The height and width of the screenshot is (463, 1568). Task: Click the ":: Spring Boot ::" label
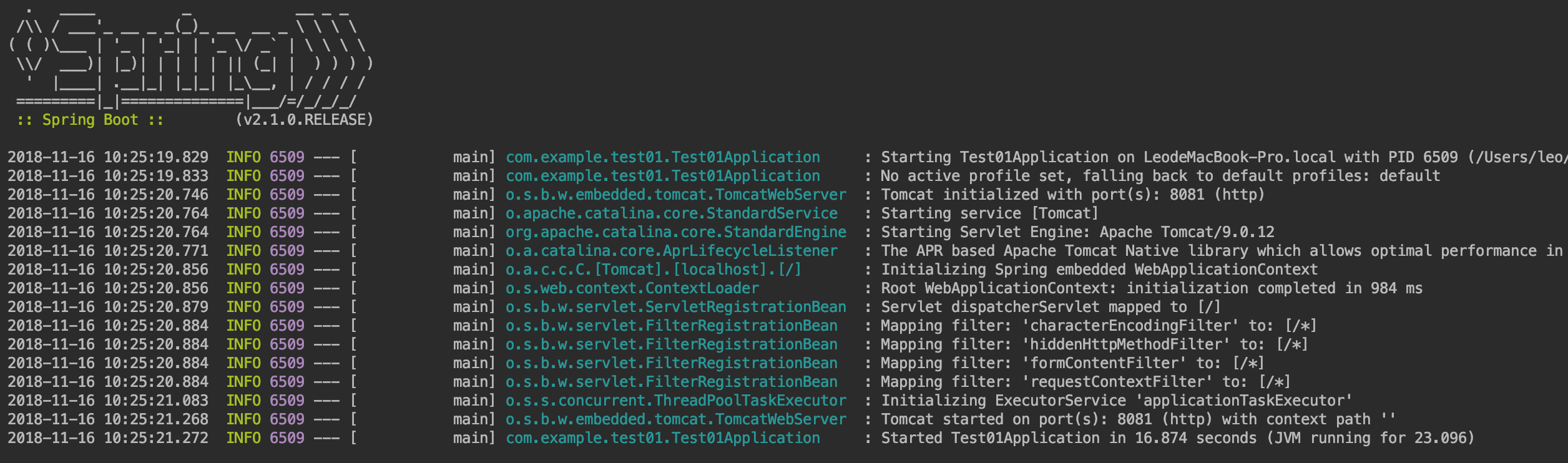coord(91,120)
